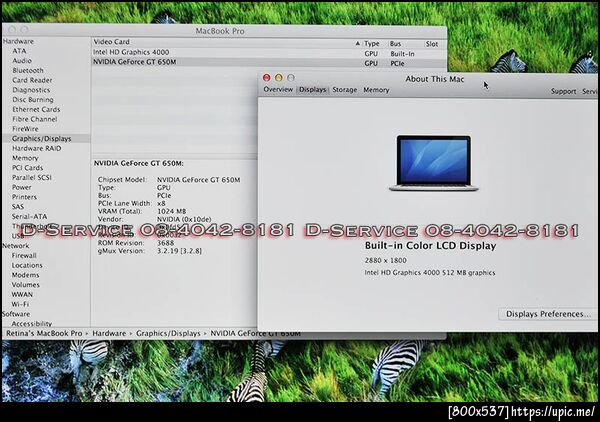The width and height of the screenshot is (600, 422).
Task: Collapse the Software category
Action: pyautogui.click(x=16, y=314)
